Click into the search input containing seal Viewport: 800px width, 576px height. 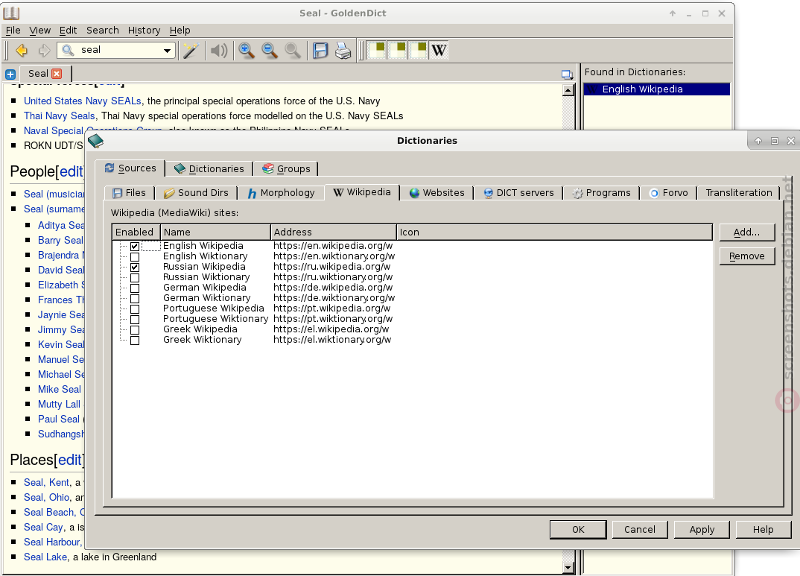tap(117, 50)
